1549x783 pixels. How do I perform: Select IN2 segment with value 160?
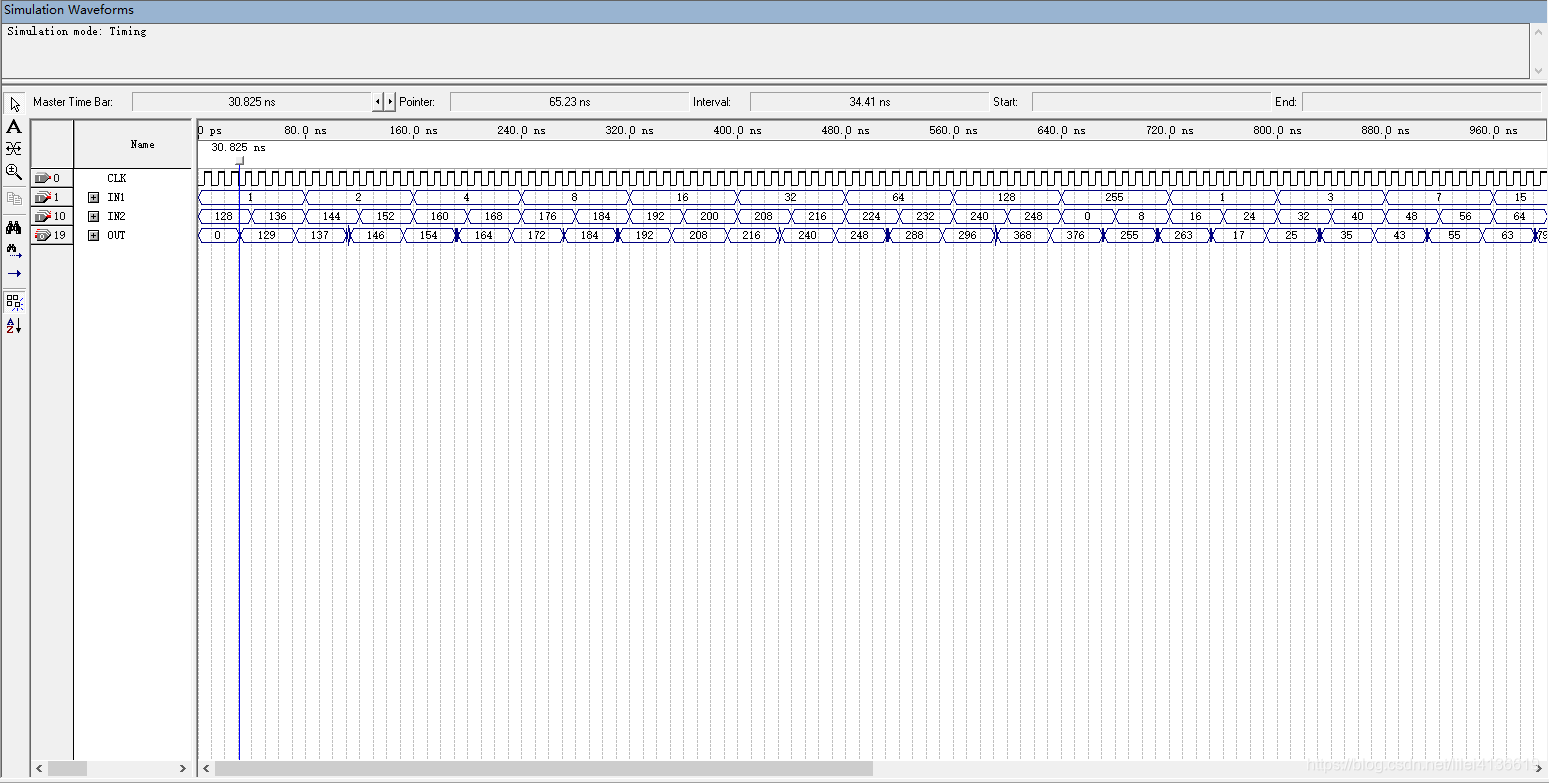(439, 216)
